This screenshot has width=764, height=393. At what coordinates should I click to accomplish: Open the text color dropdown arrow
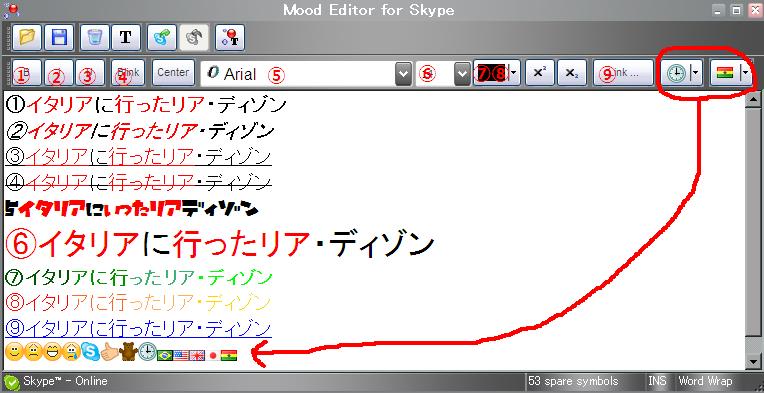514,74
